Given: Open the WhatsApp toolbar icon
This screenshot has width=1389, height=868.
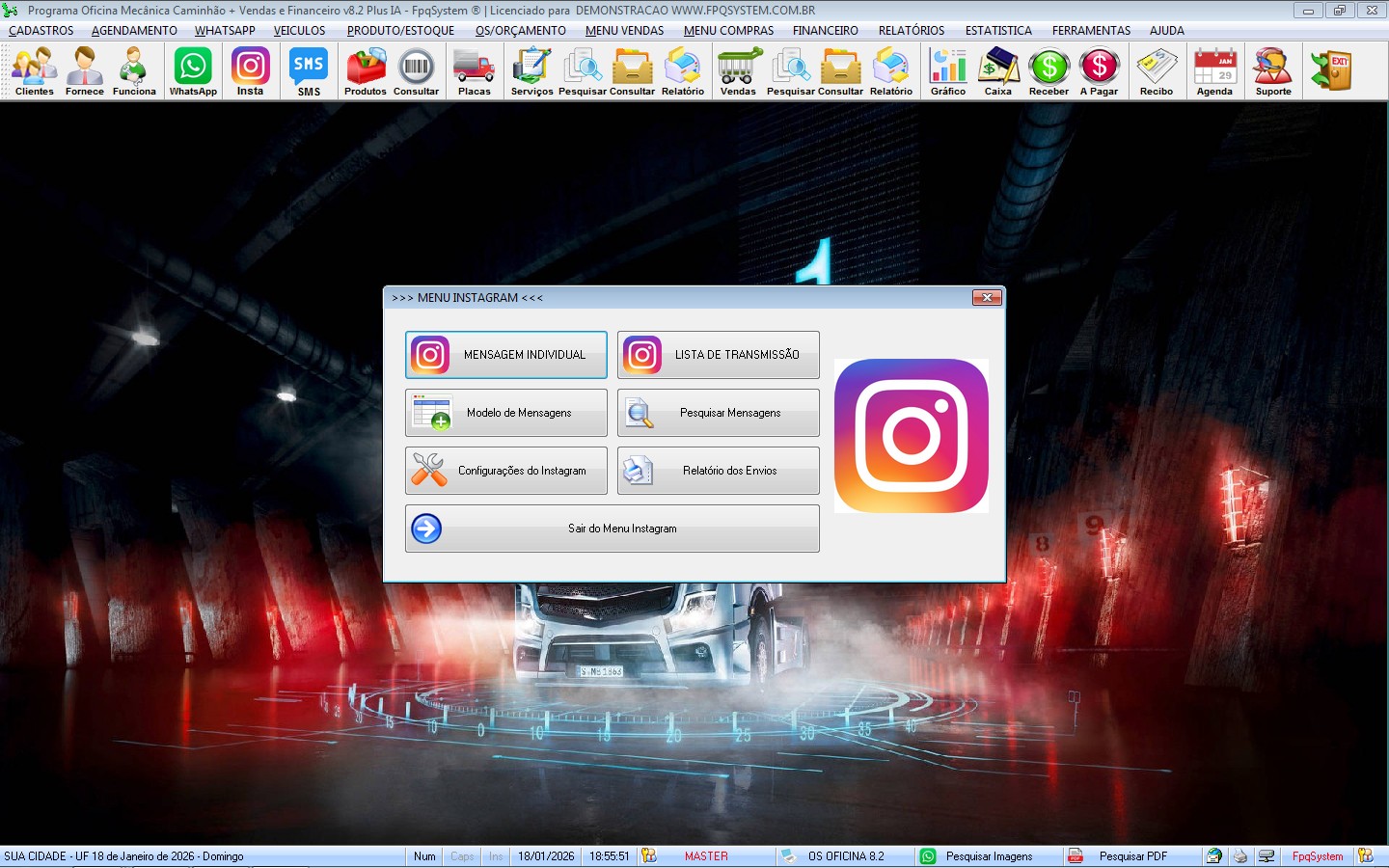Looking at the screenshot, I should (193, 72).
